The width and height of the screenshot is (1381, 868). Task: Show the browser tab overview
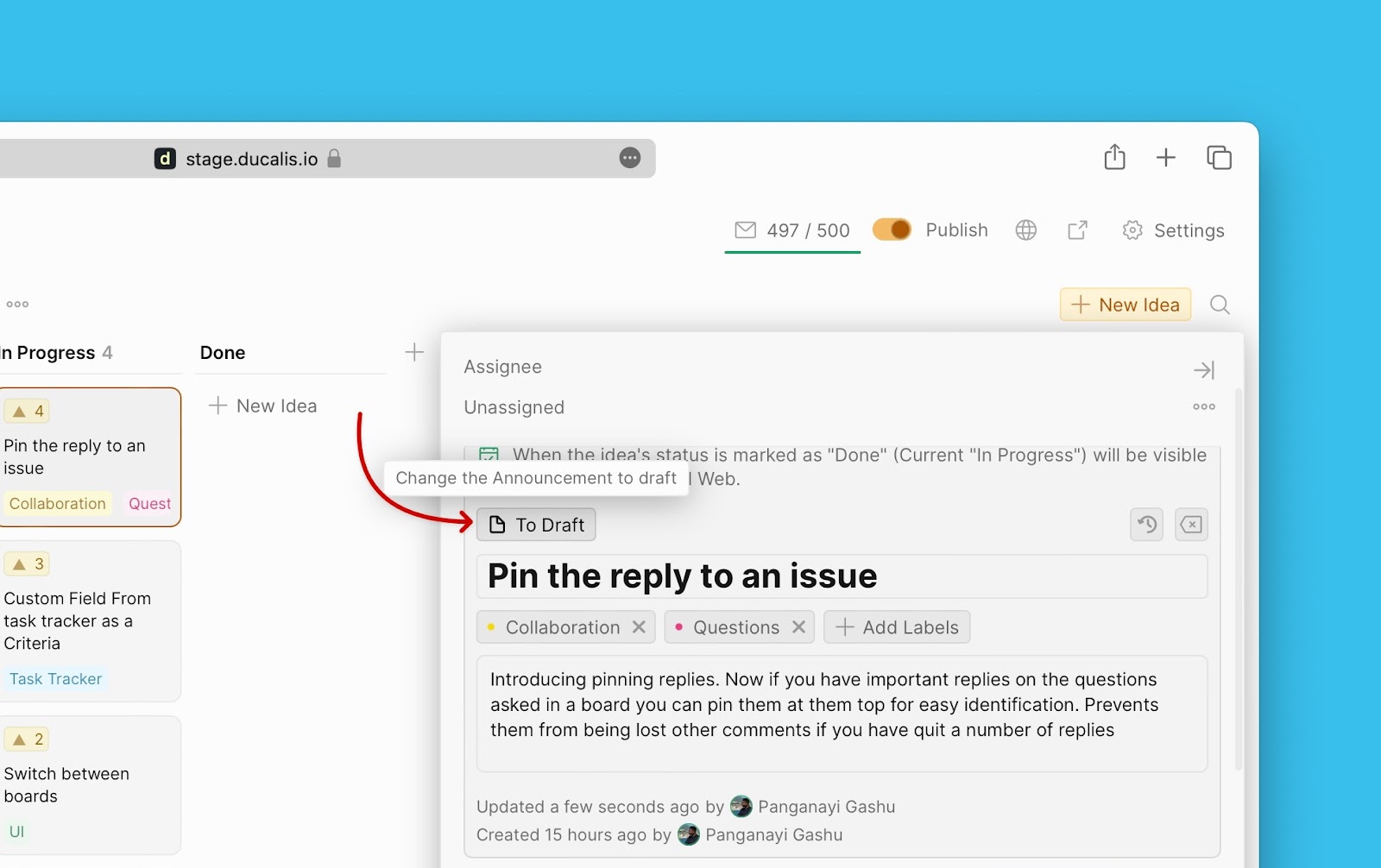[x=1219, y=158]
